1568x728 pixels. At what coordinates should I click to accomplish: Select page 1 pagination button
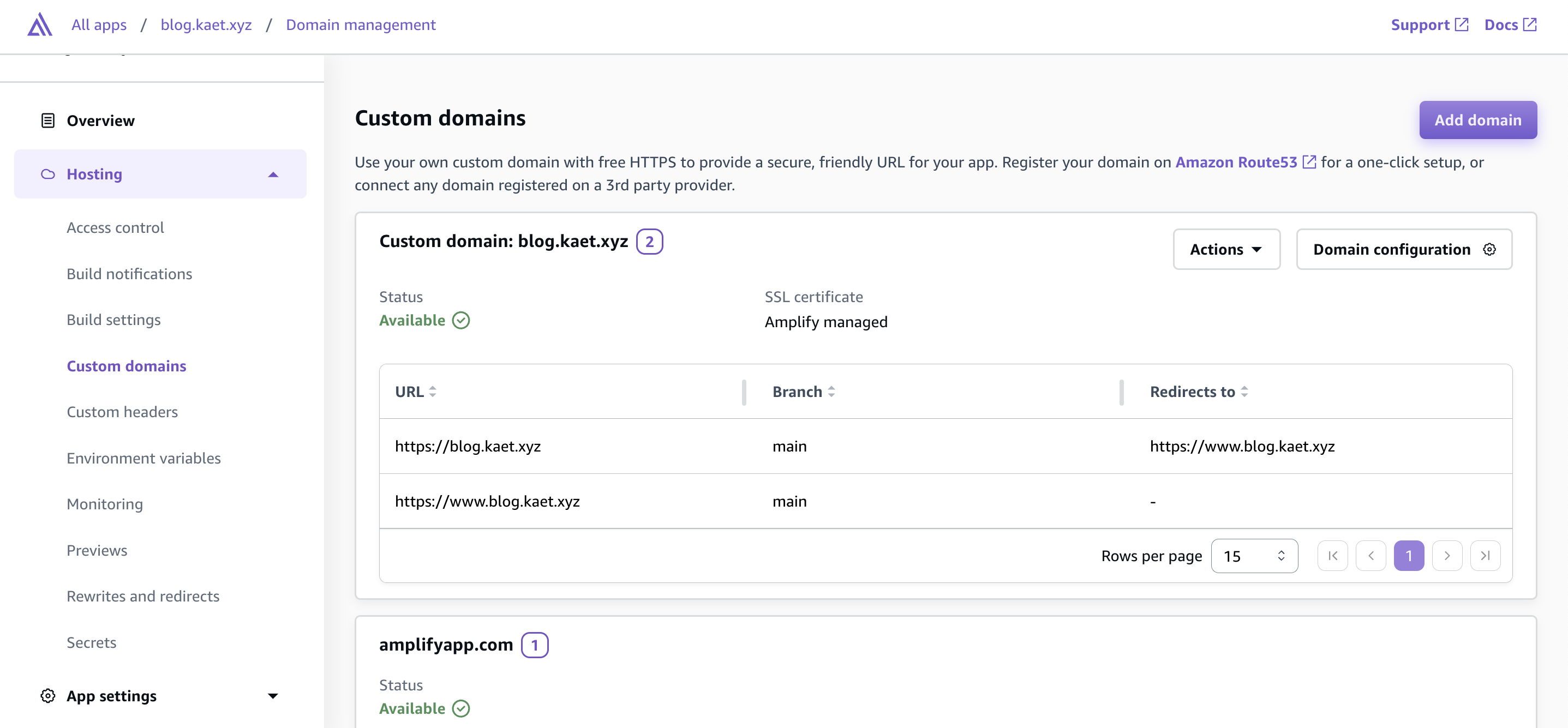tap(1409, 556)
